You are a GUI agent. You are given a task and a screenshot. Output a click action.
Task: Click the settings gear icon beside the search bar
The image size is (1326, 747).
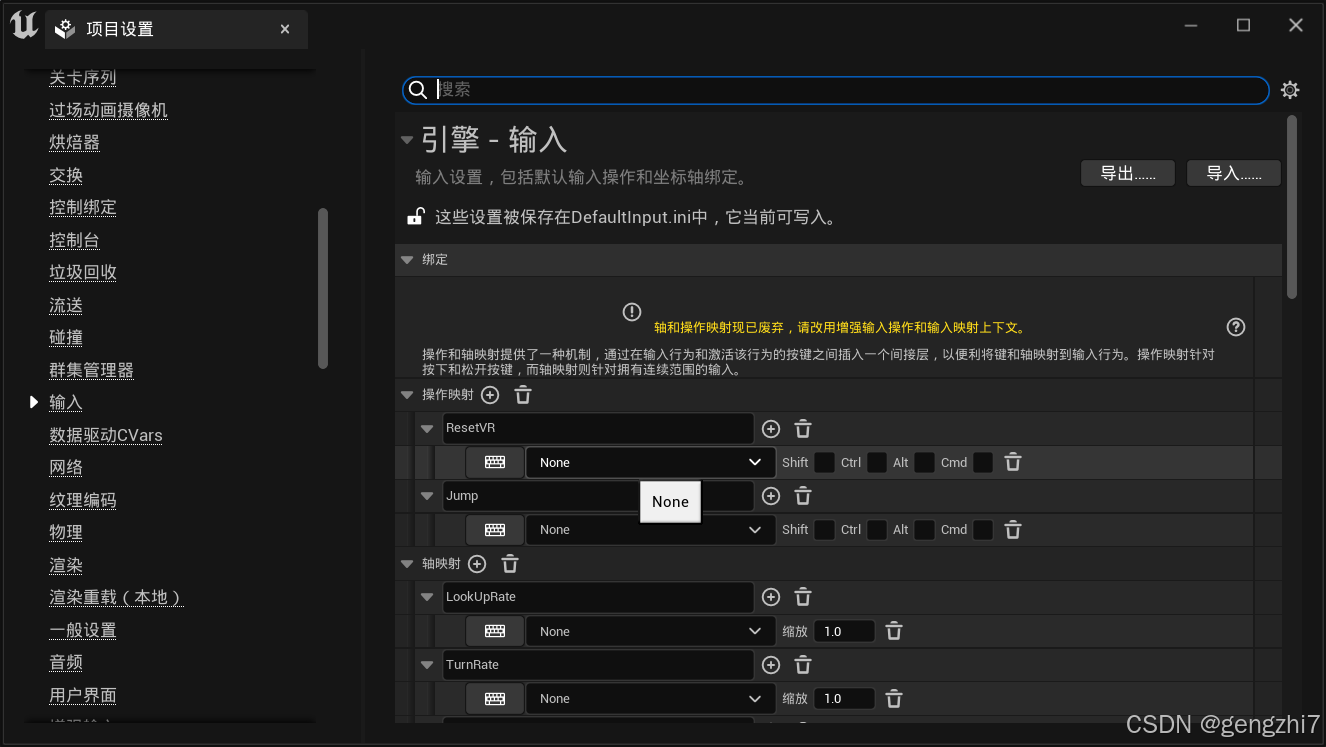tap(1289, 89)
